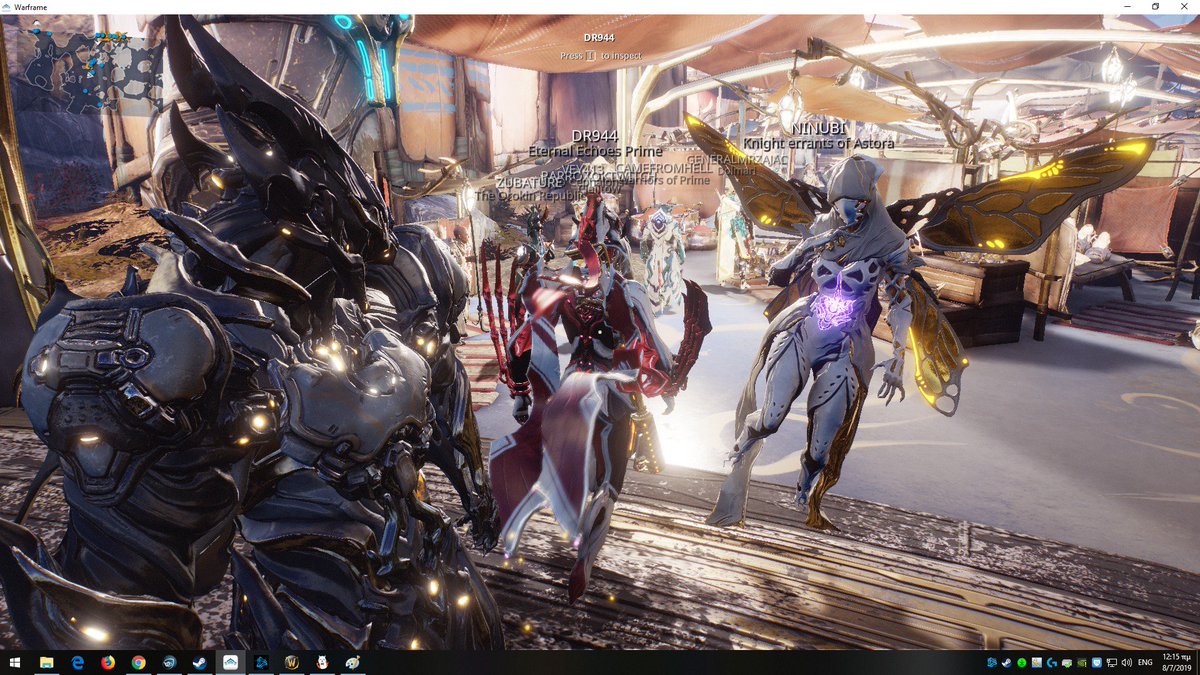
Task: Open the World of Warcraft taskbar icon
Action: pyautogui.click(x=292, y=663)
